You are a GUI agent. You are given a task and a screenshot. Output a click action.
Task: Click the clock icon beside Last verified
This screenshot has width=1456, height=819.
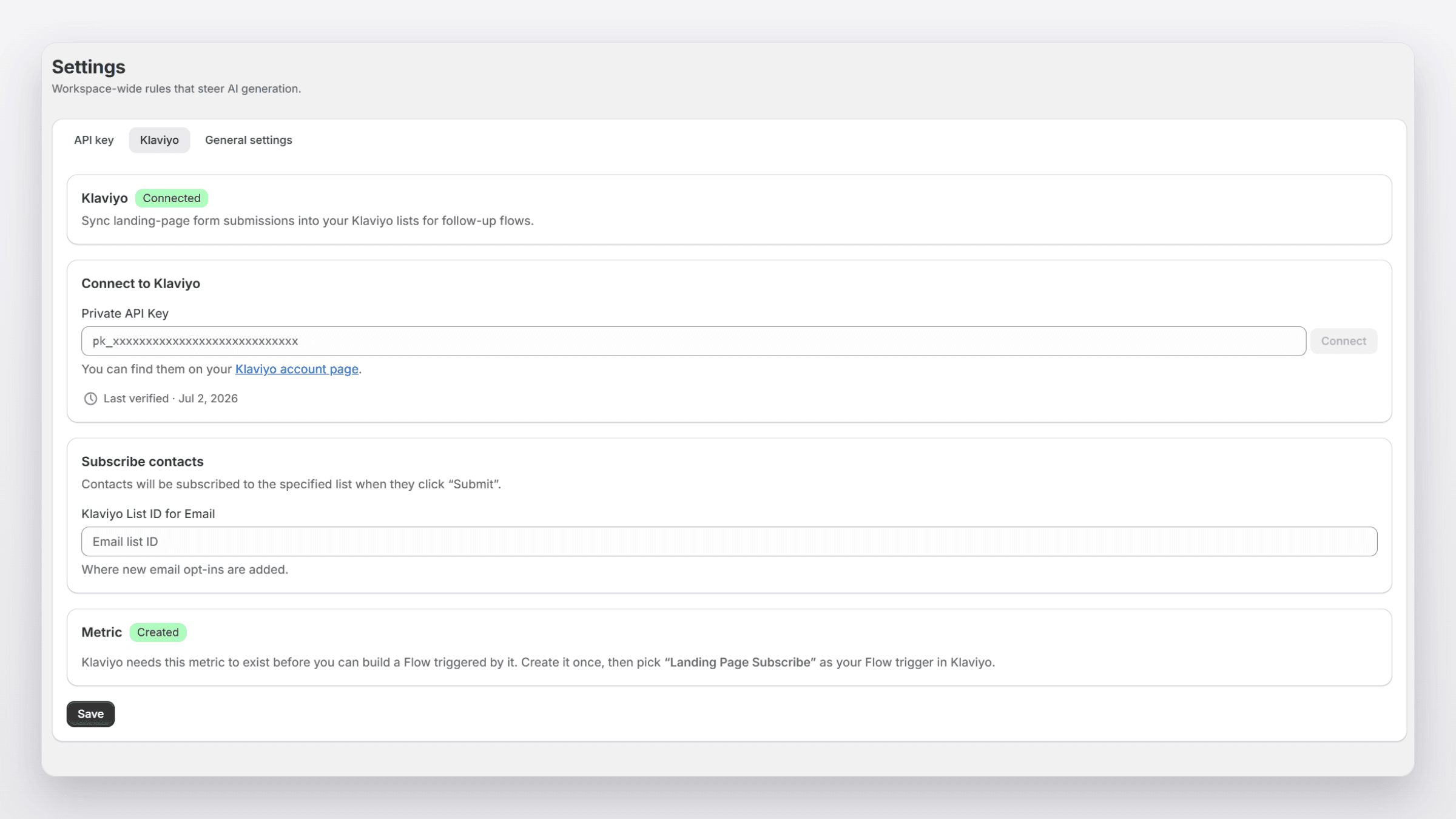pos(90,399)
